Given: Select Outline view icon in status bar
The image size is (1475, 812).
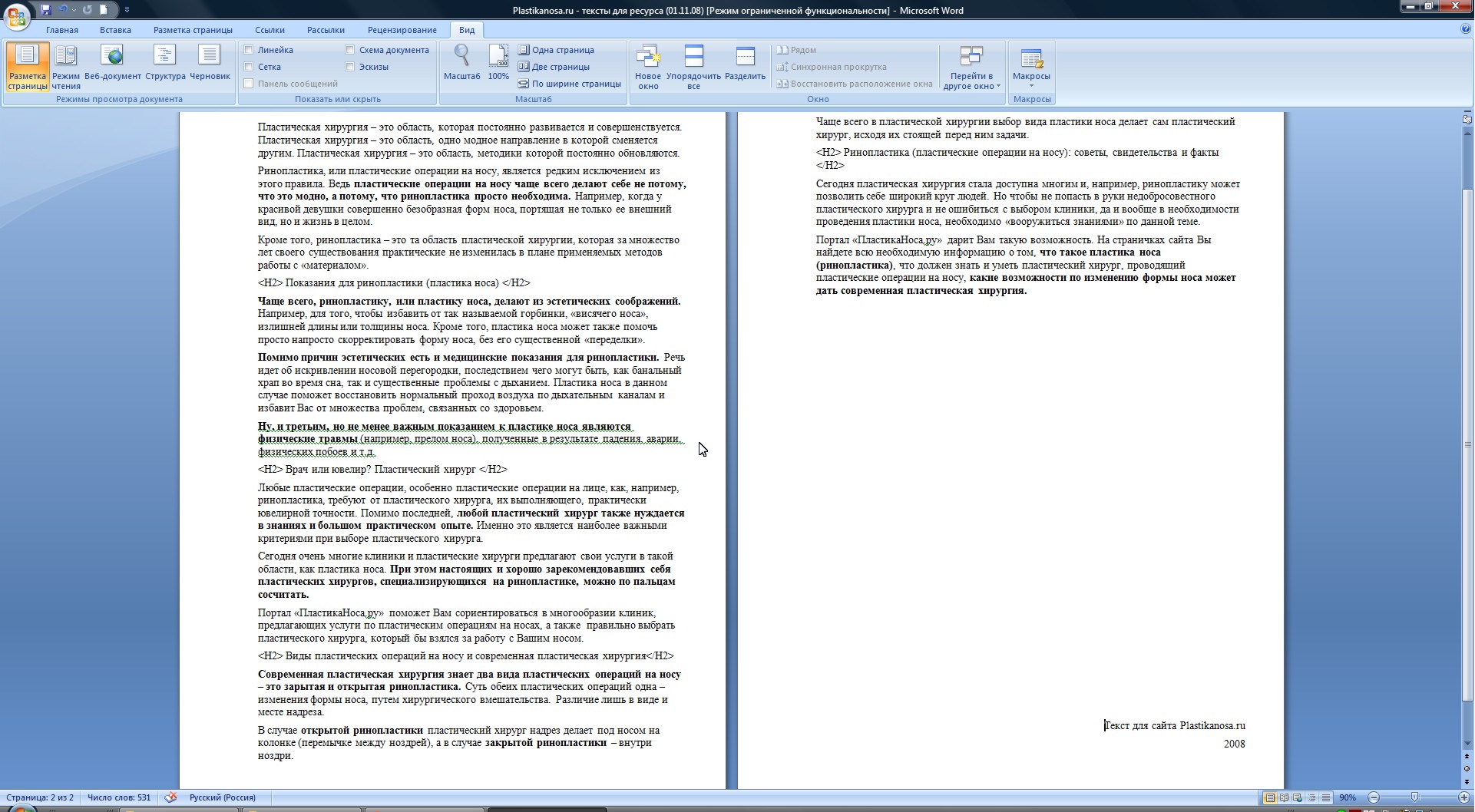Looking at the screenshot, I should point(1311,797).
